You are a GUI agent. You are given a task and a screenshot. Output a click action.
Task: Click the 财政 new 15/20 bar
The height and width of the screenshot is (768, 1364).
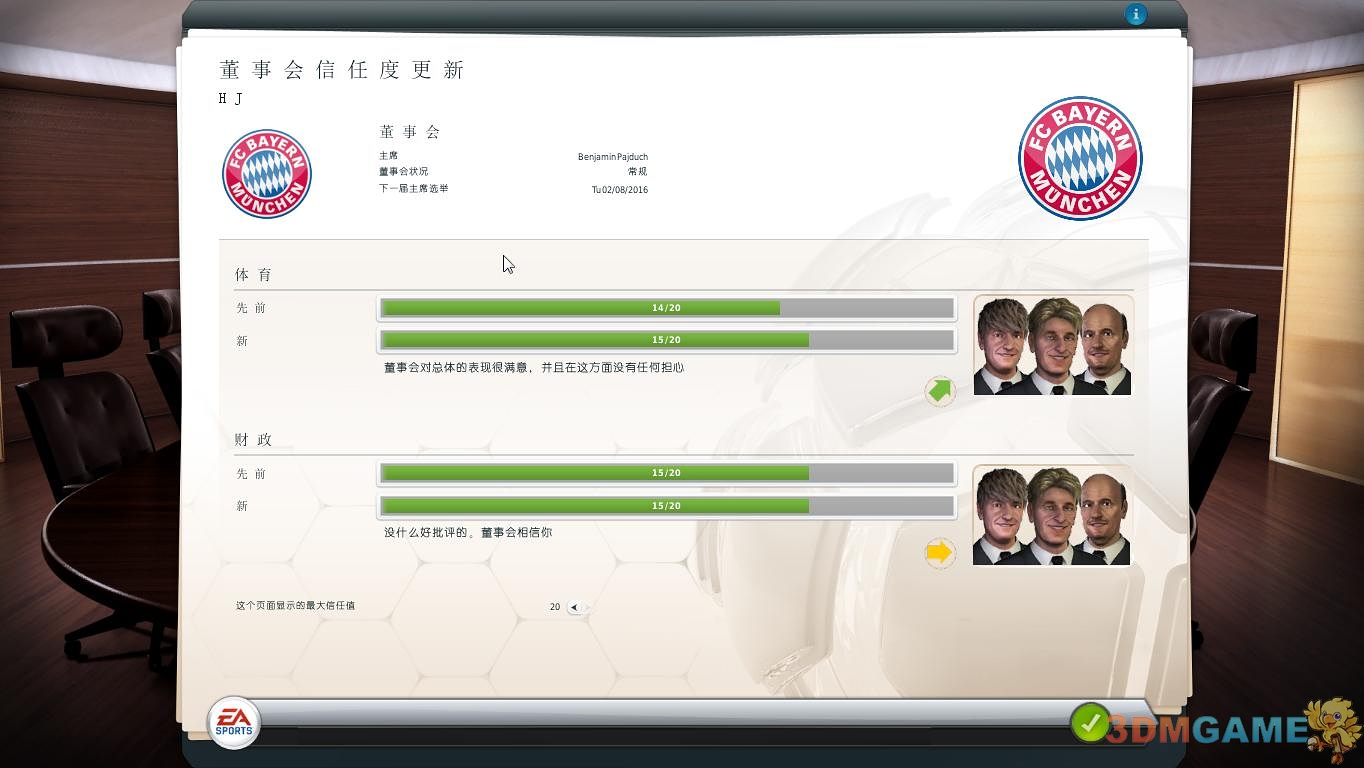[666, 506]
